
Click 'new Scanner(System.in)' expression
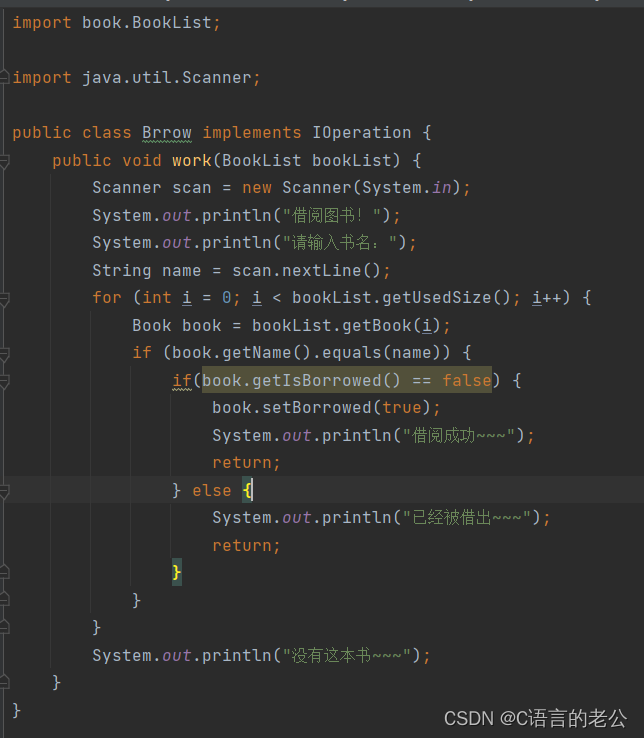coord(350,188)
